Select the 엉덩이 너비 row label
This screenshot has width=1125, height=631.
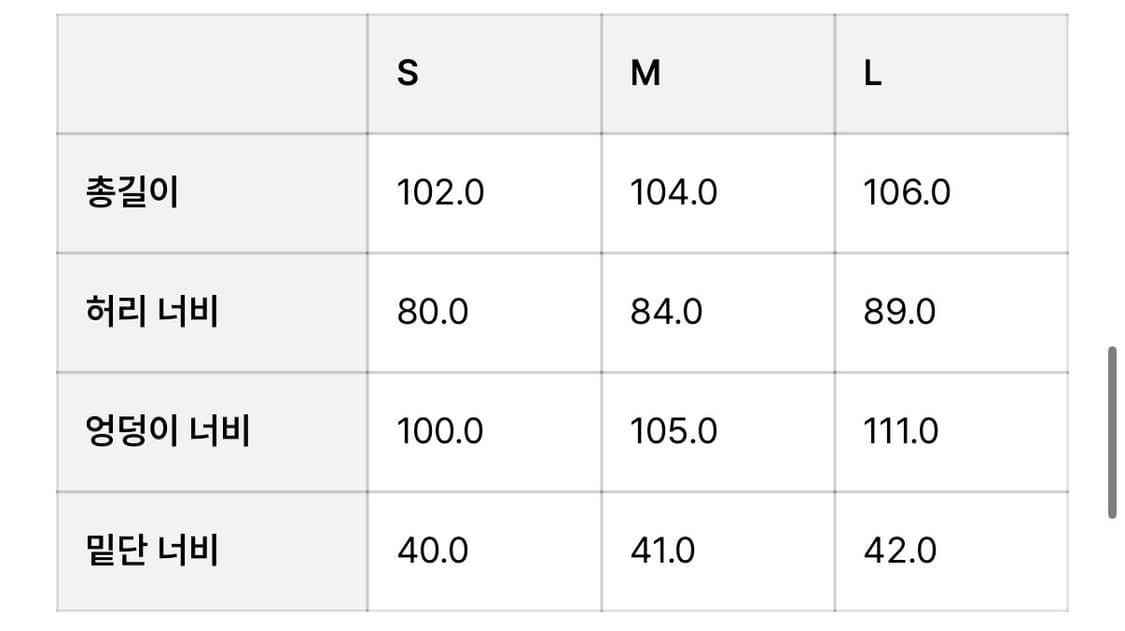tap(168, 431)
